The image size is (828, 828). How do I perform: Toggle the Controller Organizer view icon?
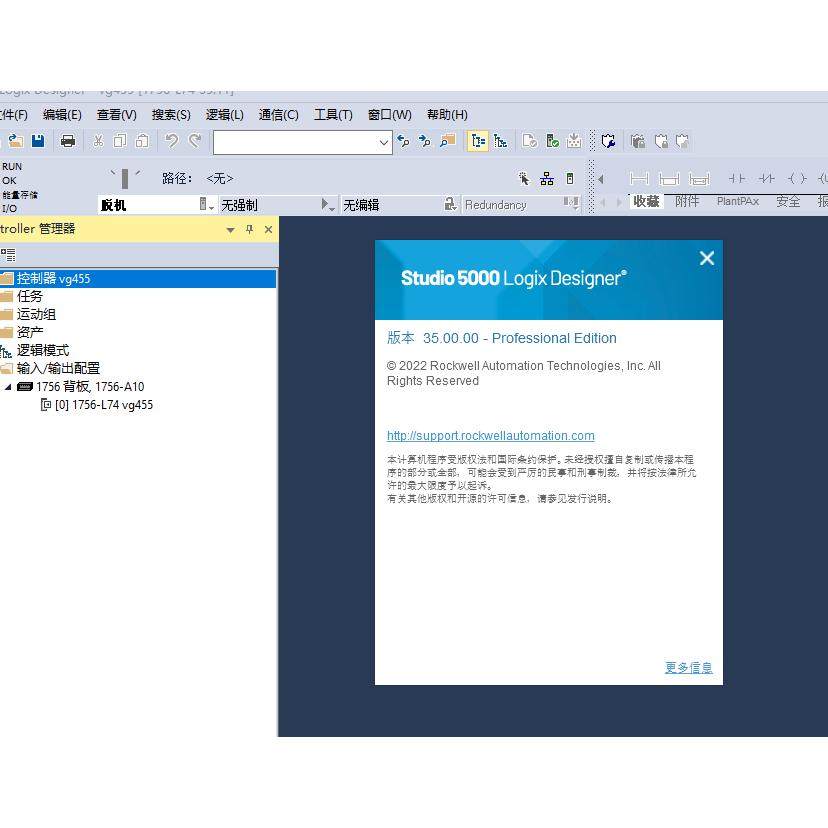[x=478, y=141]
